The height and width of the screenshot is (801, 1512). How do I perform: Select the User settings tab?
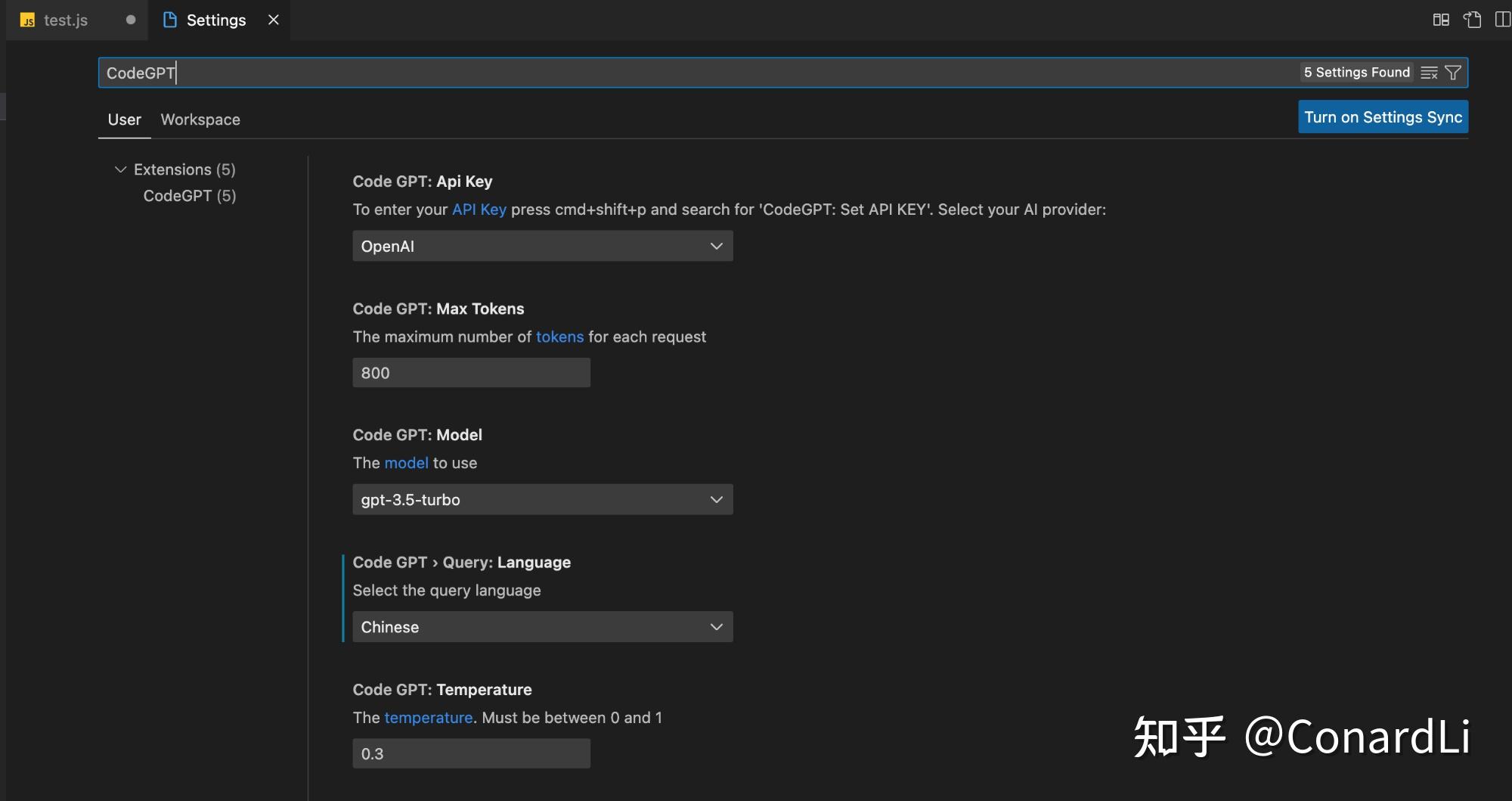coord(124,120)
